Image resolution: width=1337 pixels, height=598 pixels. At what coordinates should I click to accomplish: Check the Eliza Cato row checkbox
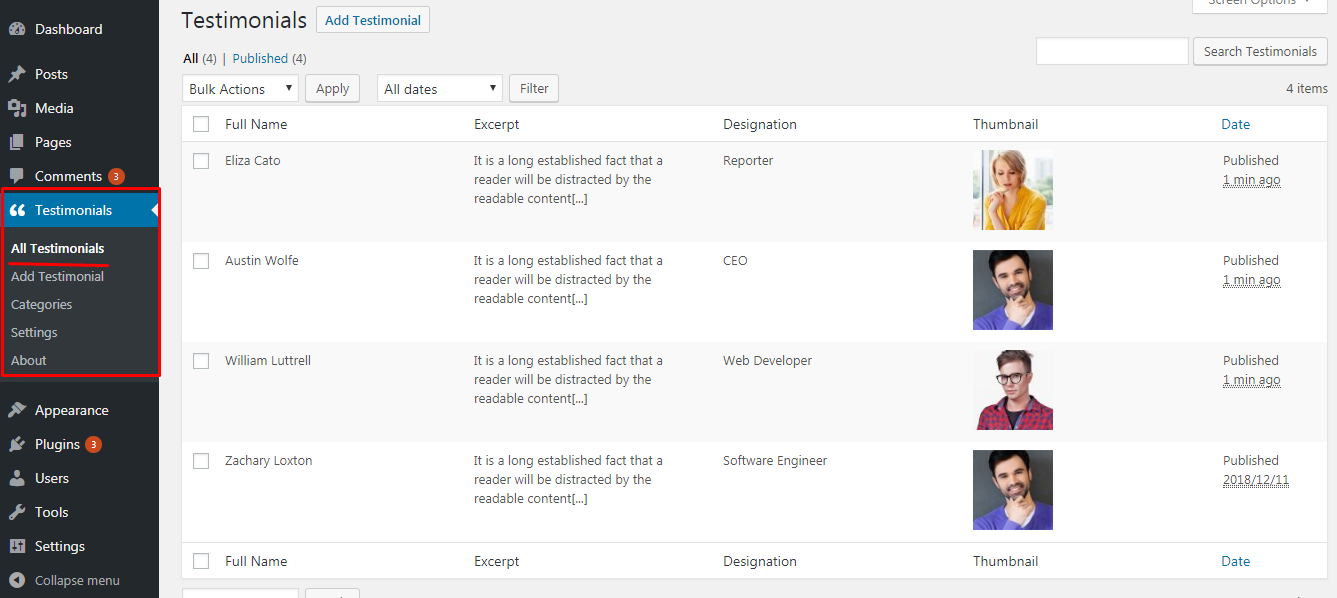pos(201,161)
